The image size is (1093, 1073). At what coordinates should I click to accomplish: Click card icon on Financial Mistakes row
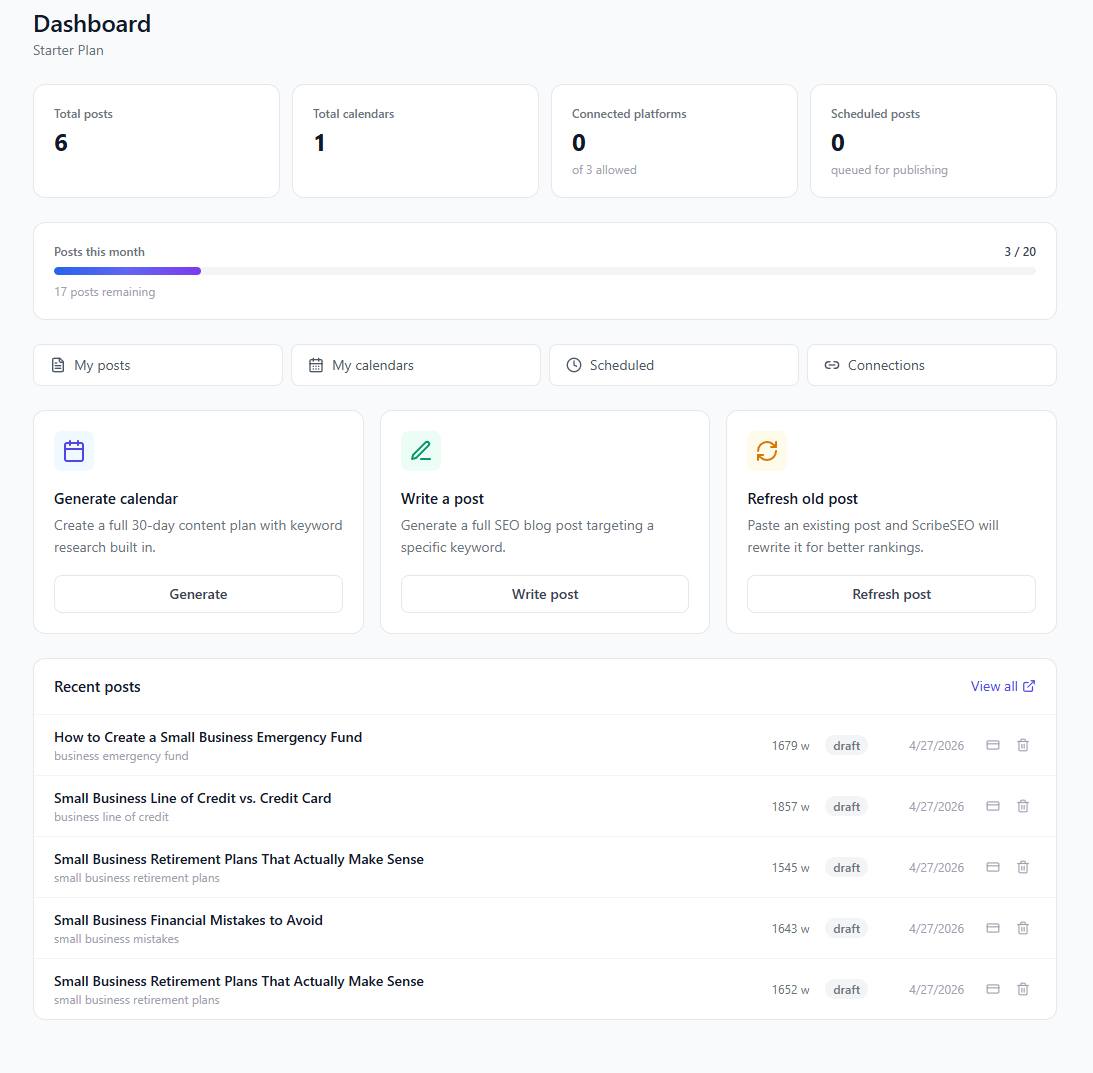click(993, 928)
